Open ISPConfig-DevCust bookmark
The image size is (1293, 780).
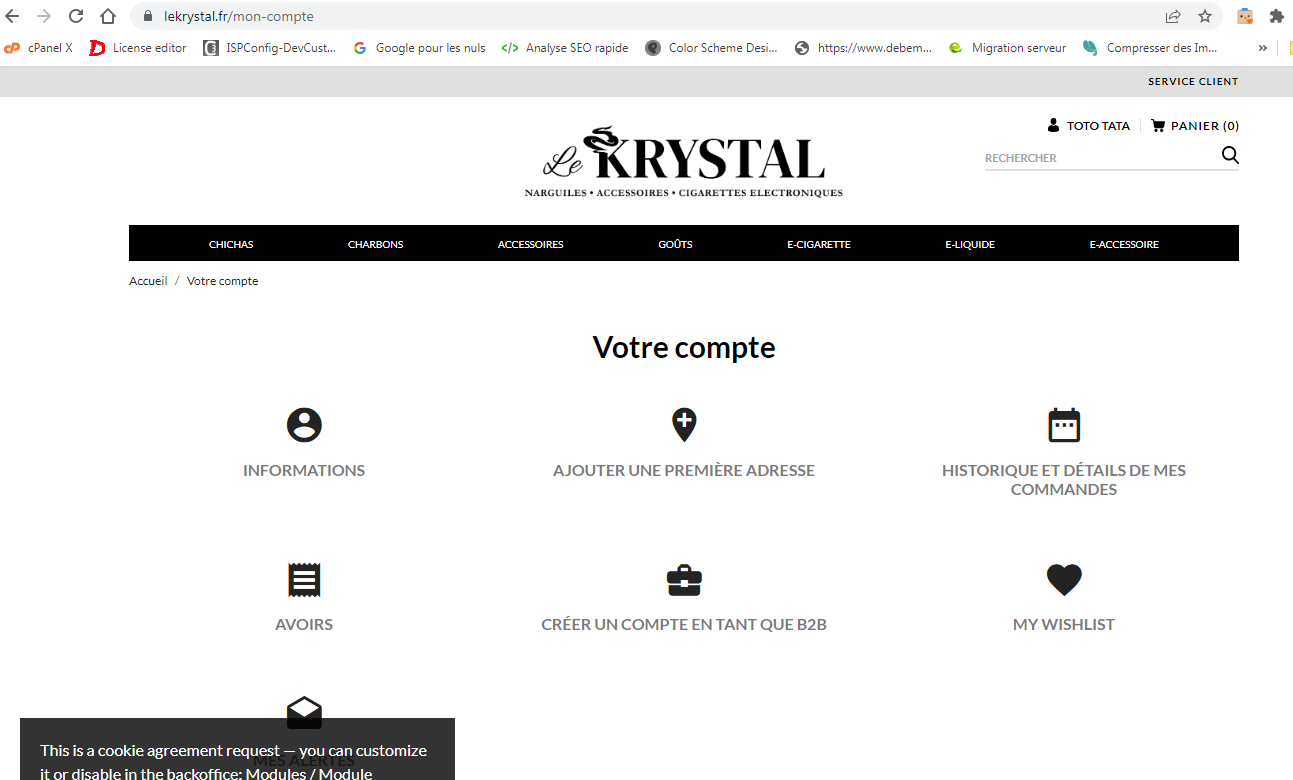pyautogui.click(x=270, y=48)
